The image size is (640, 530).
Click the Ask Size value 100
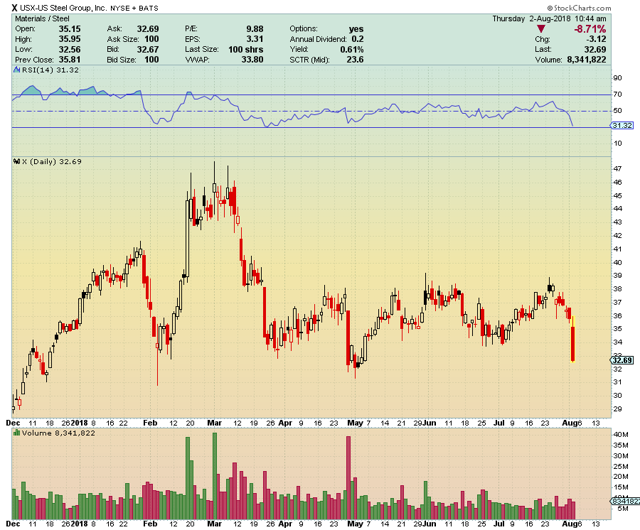151,39
